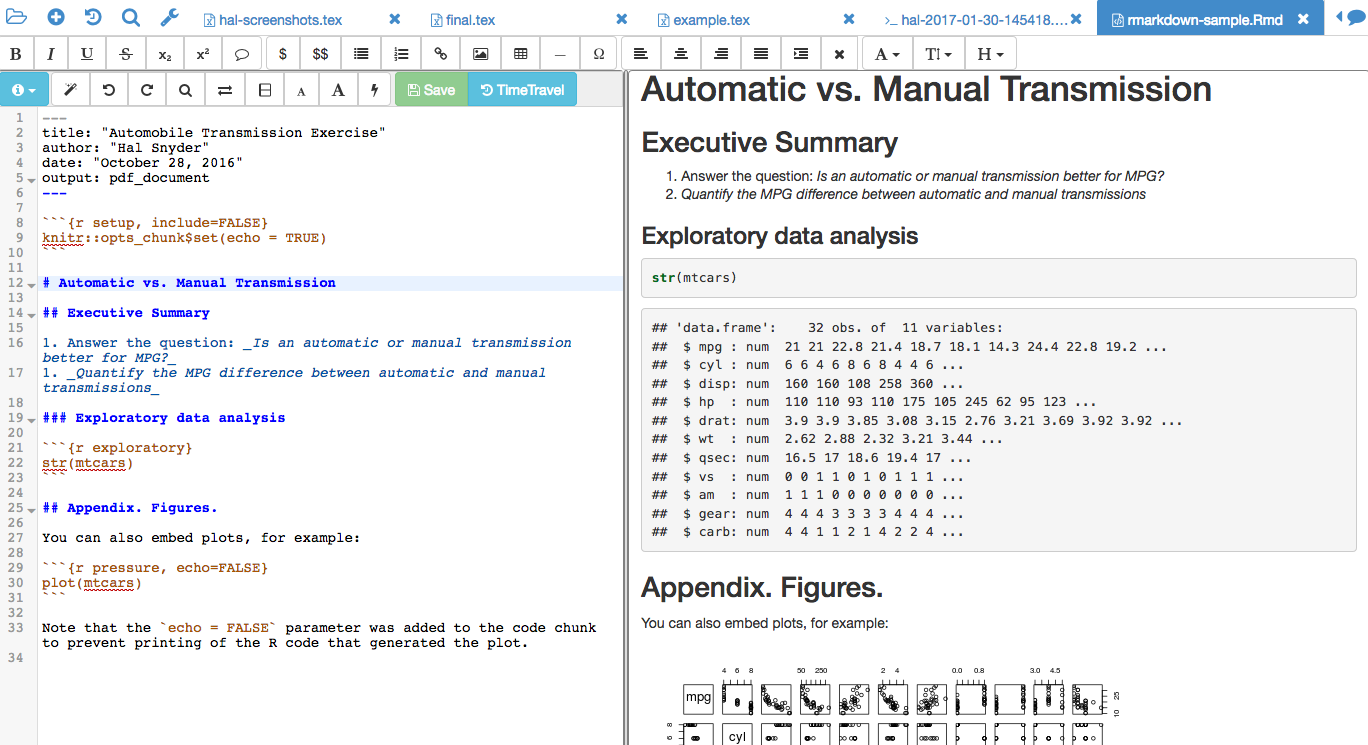Insert an image into the document
Viewport: 1368px width, 745px height.
point(481,54)
